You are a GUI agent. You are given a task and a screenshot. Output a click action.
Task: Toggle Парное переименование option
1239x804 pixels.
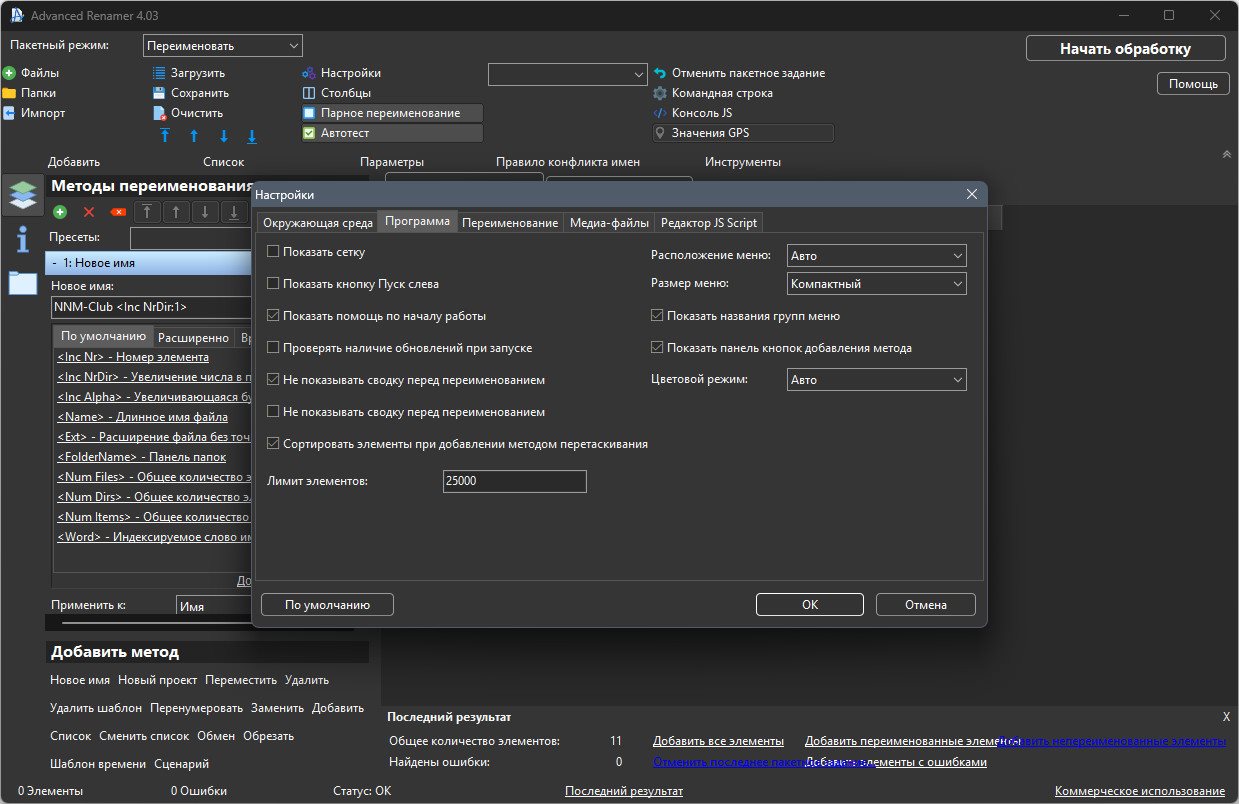pyautogui.click(x=392, y=113)
